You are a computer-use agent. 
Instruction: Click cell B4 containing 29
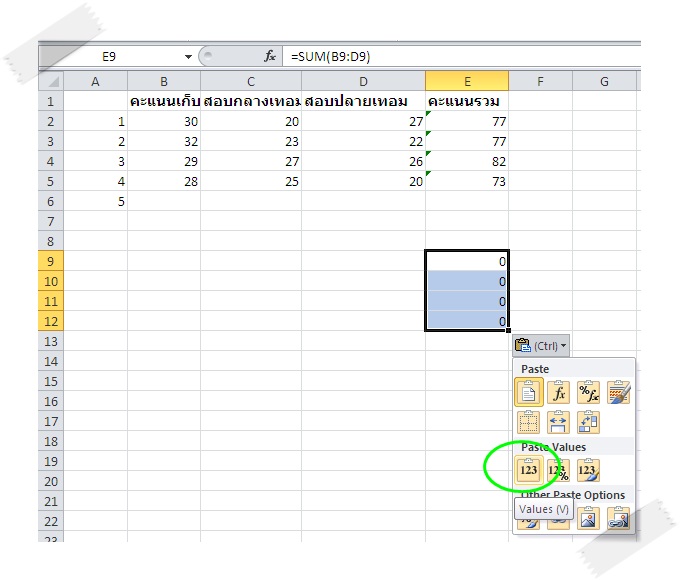[x=164, y=161]
